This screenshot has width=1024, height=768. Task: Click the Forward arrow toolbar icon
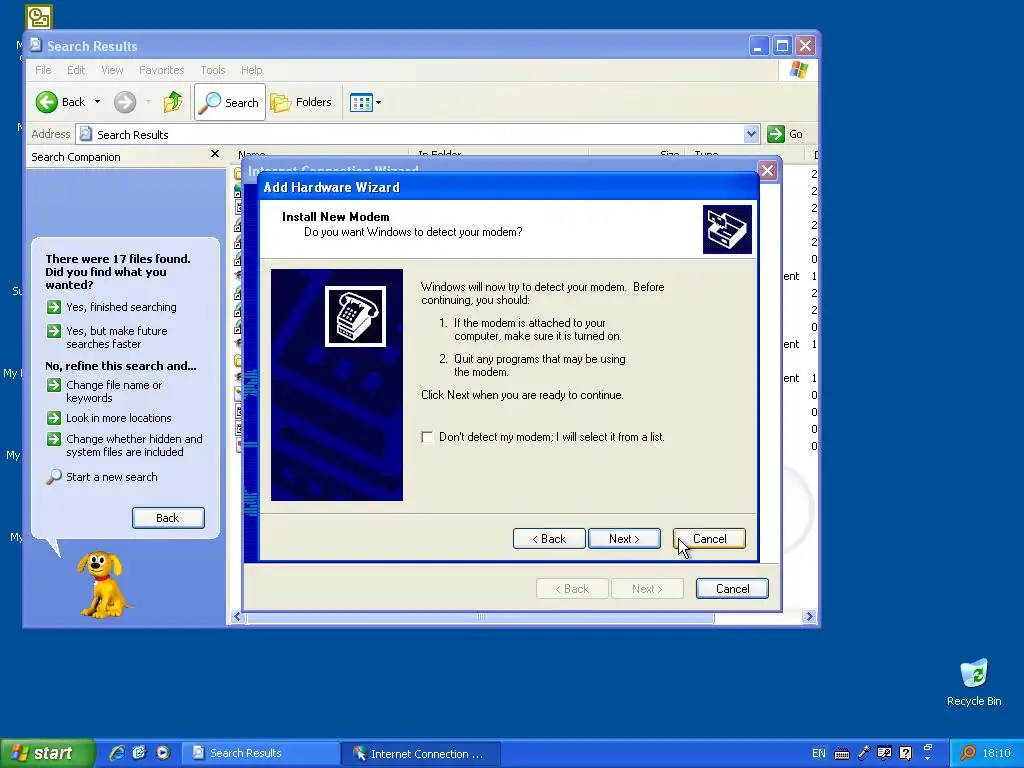(125, 102)
